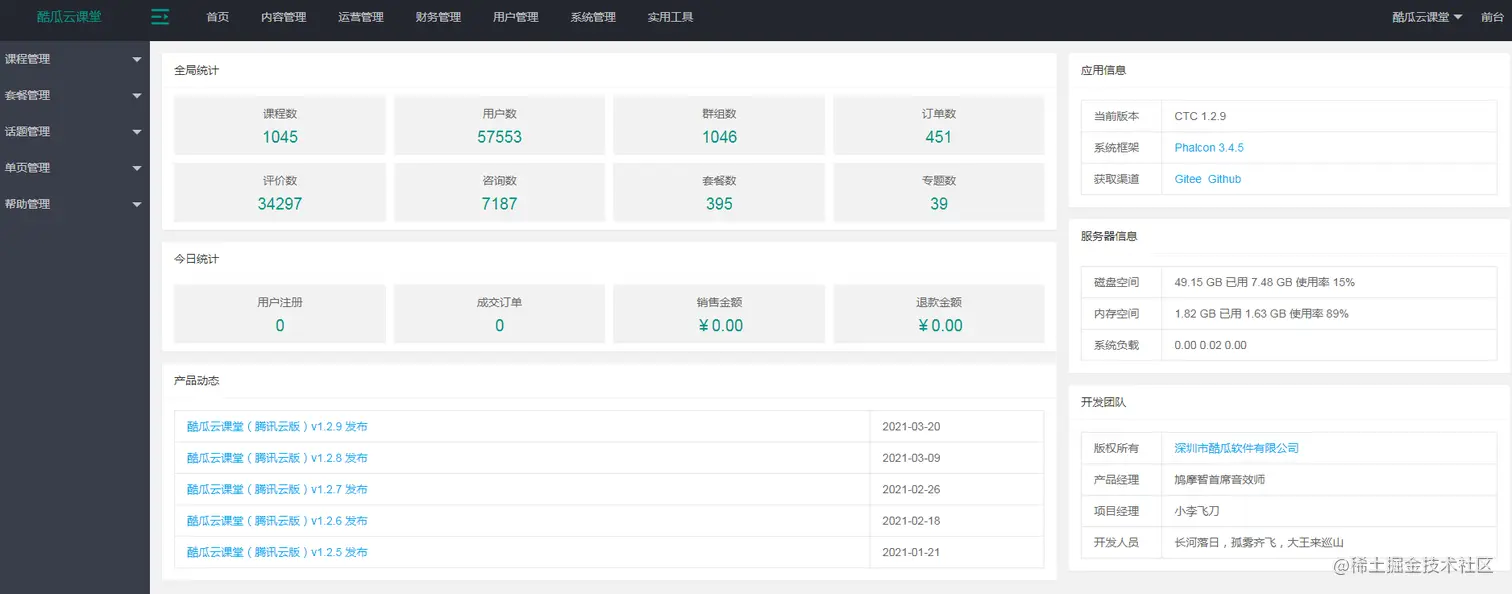The height and width of the screenshot is (594, 1512).
Task: Open 系统管理 in the top navigation
Action: click(x=593, y=17)
